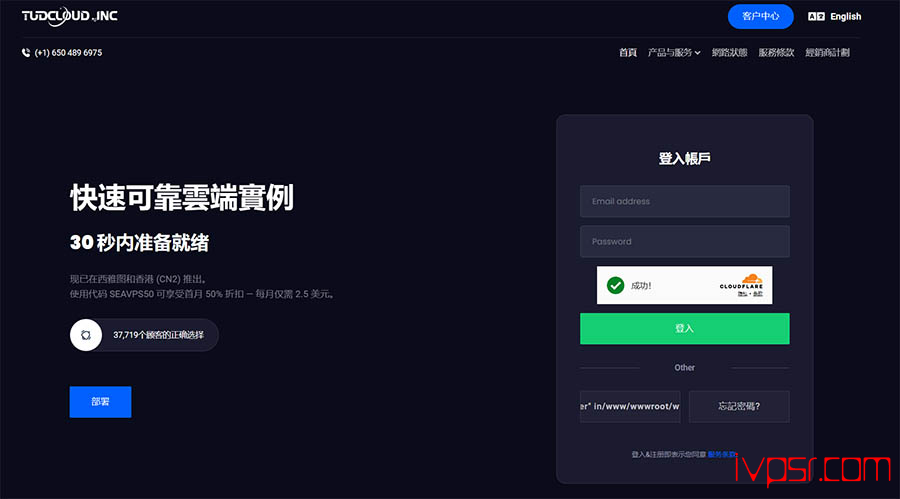Click the blue 部署 button

coord(100,402)
